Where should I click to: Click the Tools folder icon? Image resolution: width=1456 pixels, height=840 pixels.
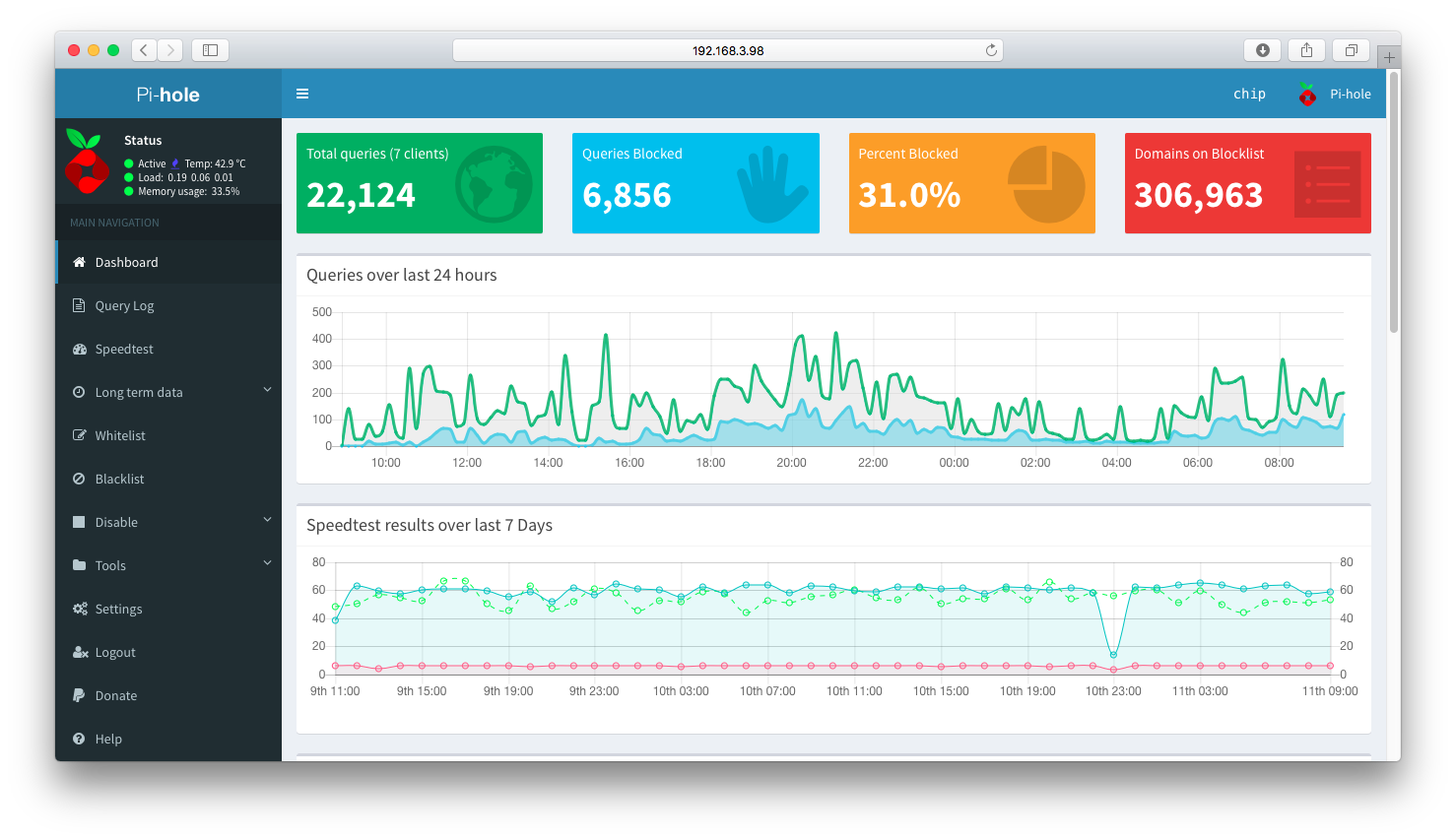79,565
